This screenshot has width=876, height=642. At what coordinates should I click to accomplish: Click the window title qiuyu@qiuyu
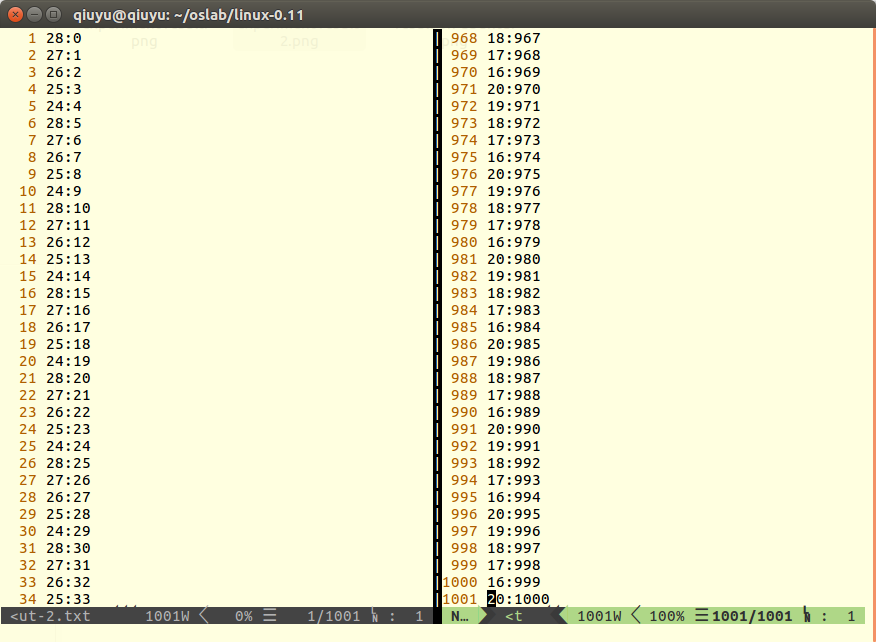pyautogui.click(x=188, y=14)
